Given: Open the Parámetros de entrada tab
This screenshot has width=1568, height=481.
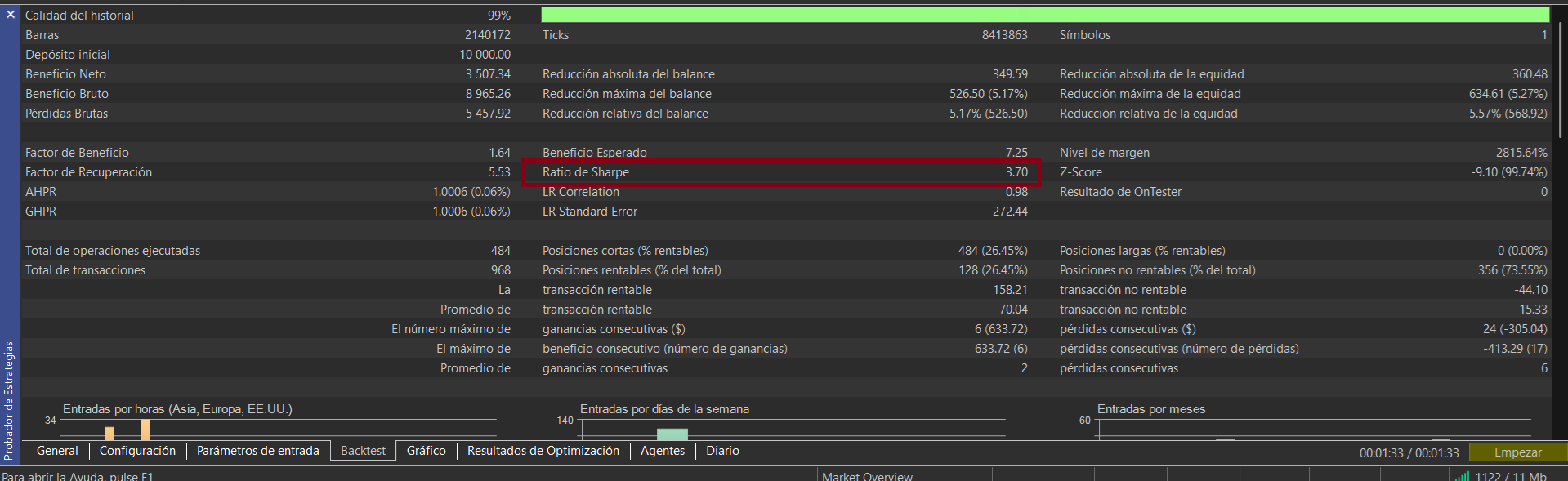Looking at the screenshot, I should [257, 451].
